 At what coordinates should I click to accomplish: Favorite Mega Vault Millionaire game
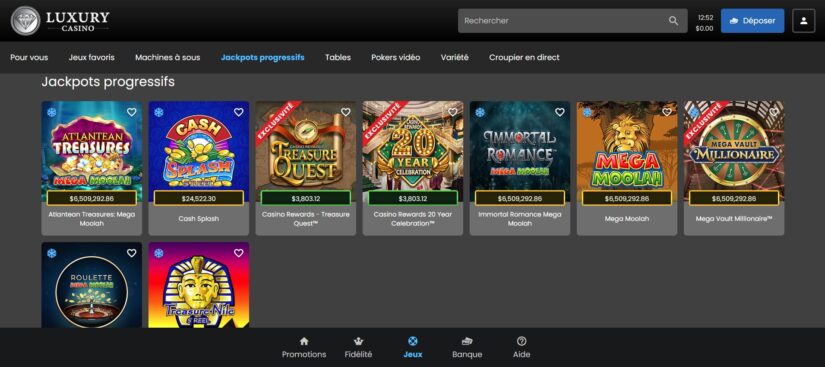(774, 112)
